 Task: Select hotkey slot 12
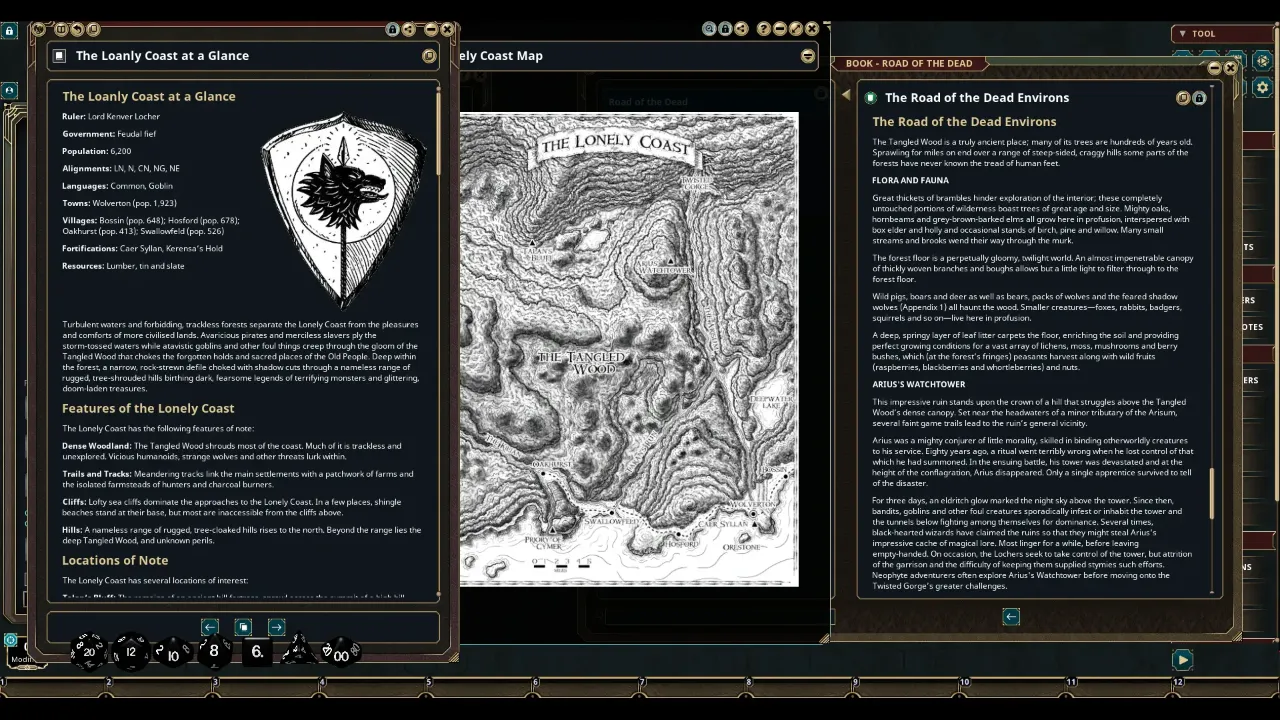pyautogui.click(x=1228, y=692)
